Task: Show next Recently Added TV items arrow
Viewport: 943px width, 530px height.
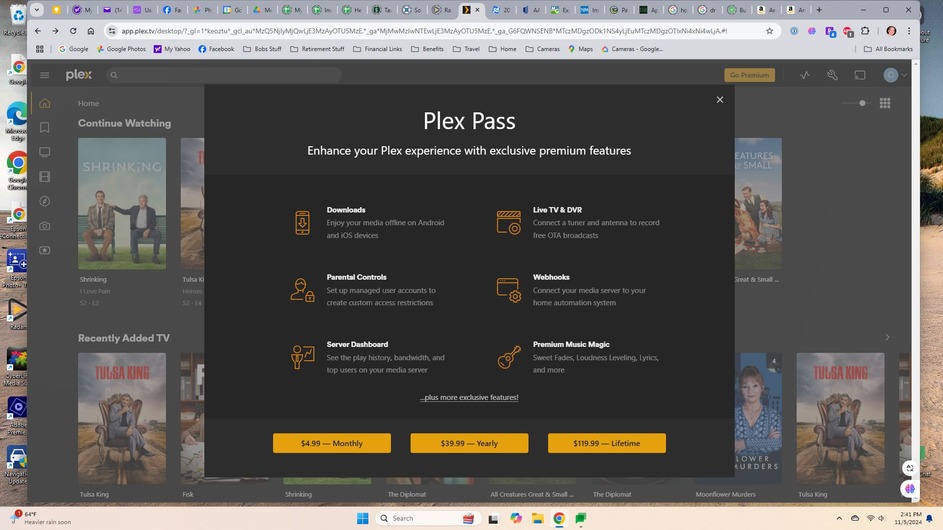Action: [887, 337]
